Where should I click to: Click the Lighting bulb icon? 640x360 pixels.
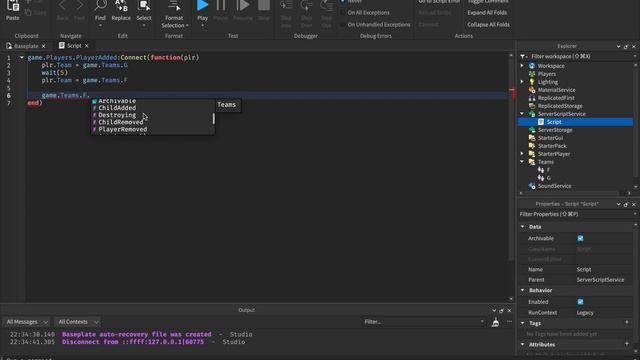pos(532,82)
